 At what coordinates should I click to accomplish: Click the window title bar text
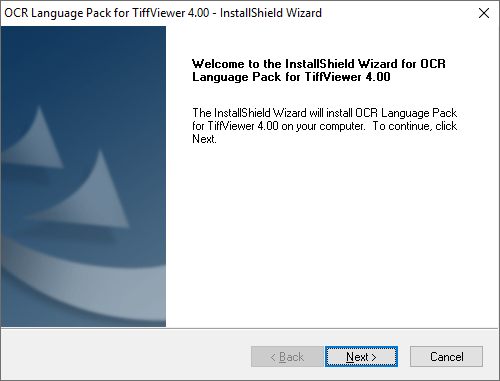point(163,13)
